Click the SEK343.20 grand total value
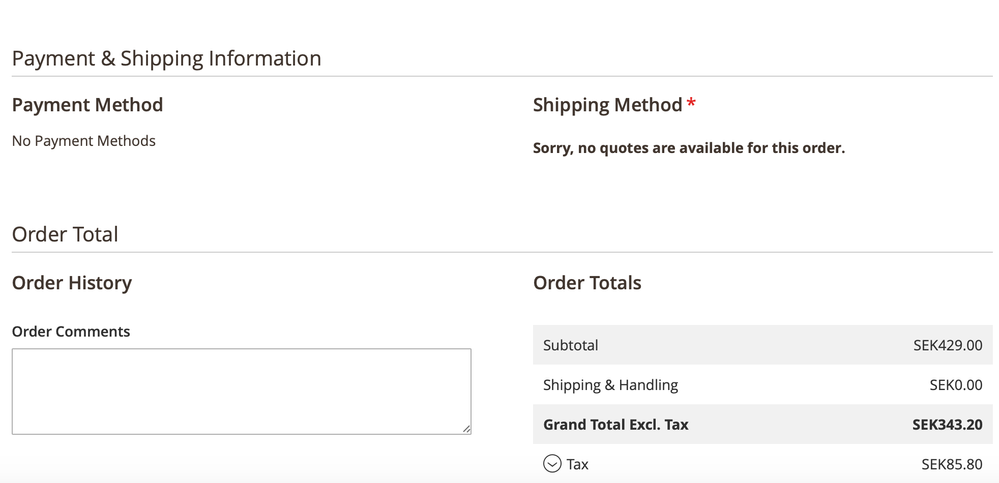Image resolution: width=999 pixels, height=483 pixels. coord(947,424)
